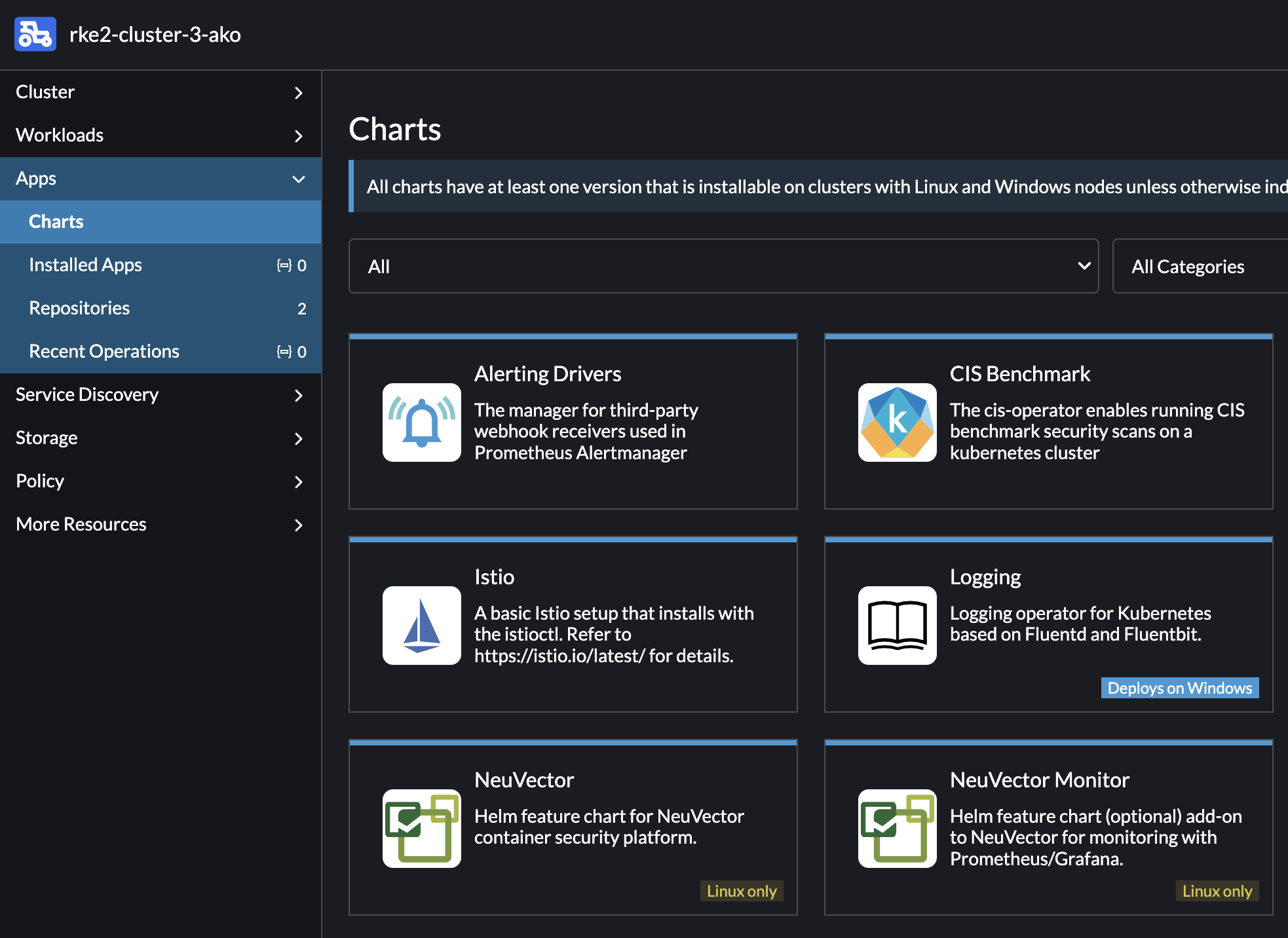Viewport: 1288px width, 938px height.
Task: Click the rke2-cluster-3-ako cluster name
Action: point(155,34)
